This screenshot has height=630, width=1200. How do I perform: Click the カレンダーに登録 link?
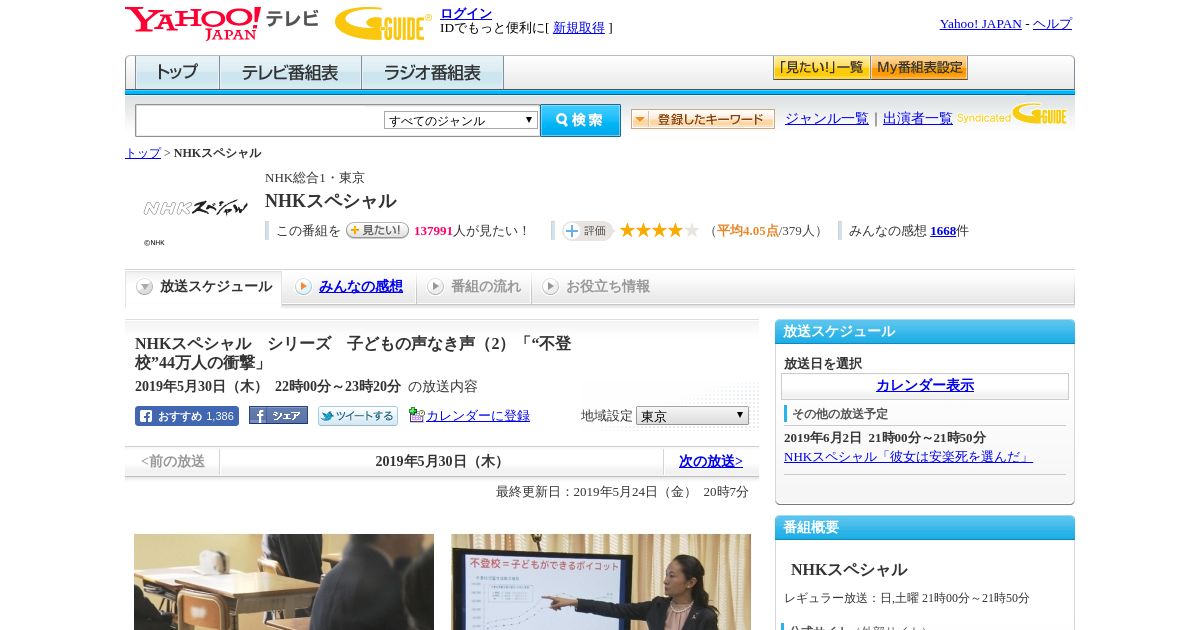point(478,416)
